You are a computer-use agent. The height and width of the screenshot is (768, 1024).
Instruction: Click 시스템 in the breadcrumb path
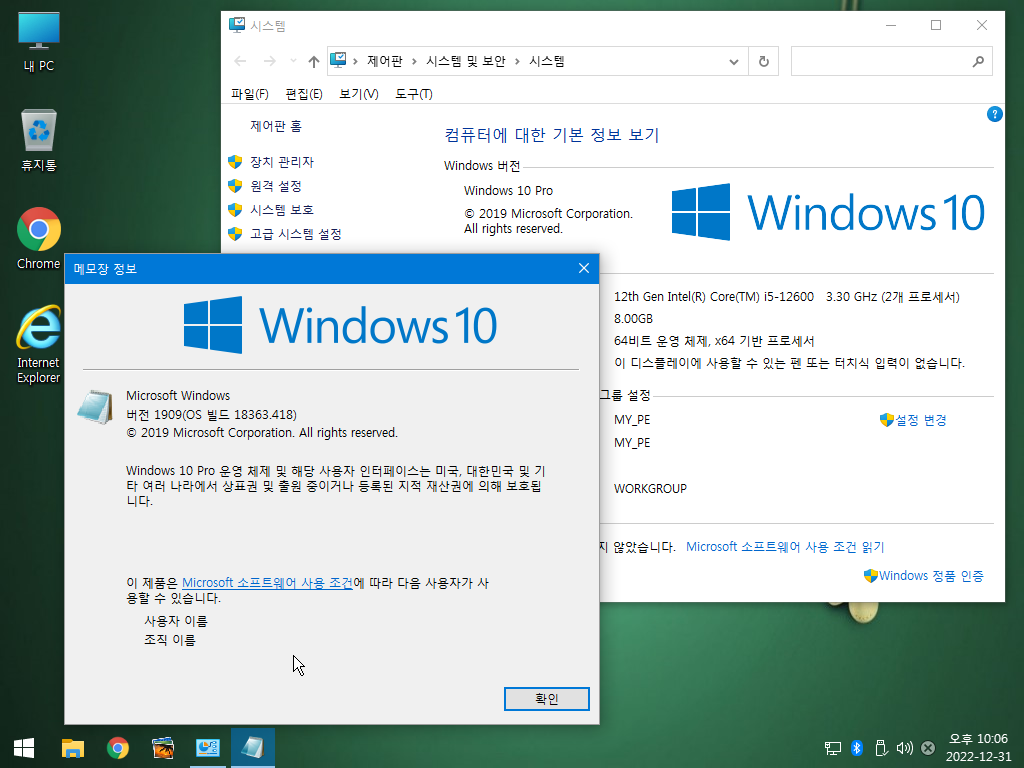click(x=547, y=61)
